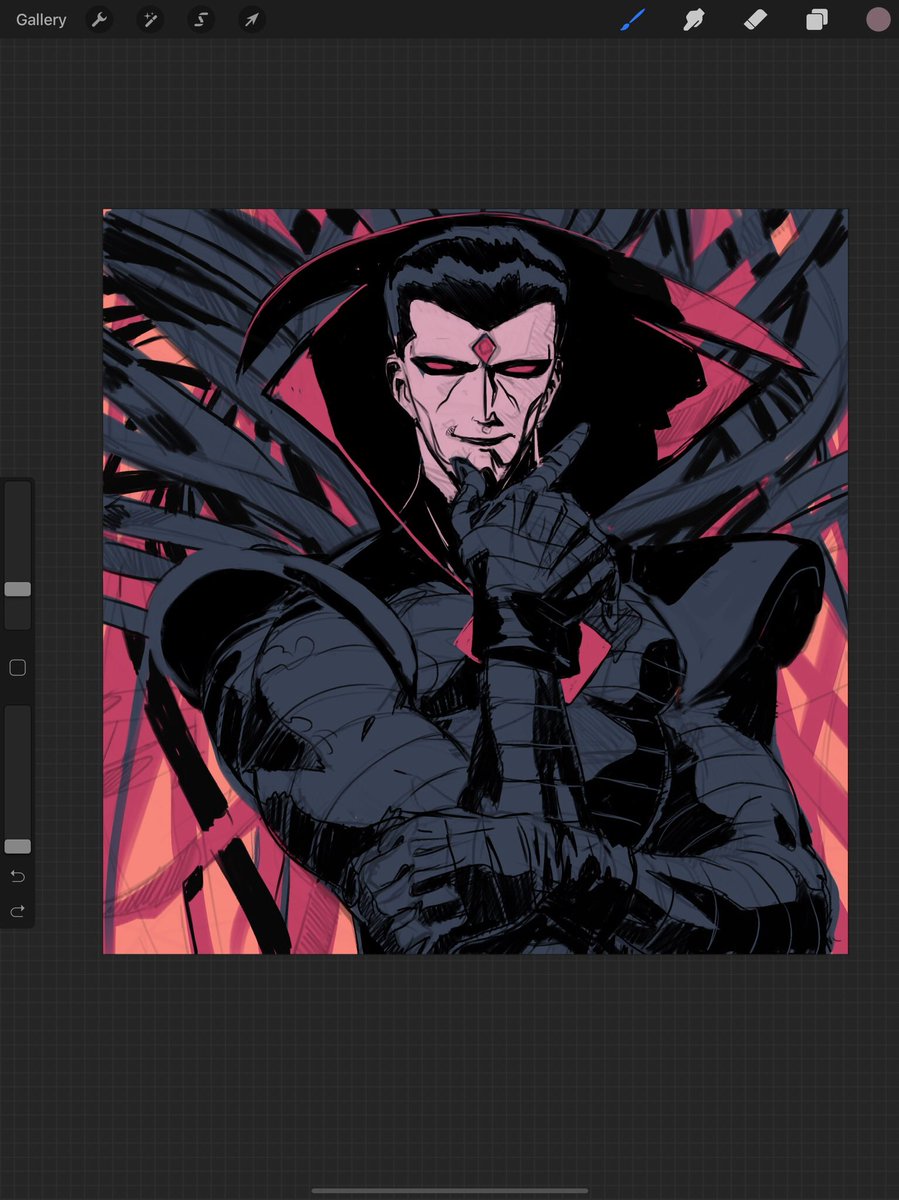Tap the opacity slider handle
Screen dimensions: 899x1200
[x=17, y=846]
